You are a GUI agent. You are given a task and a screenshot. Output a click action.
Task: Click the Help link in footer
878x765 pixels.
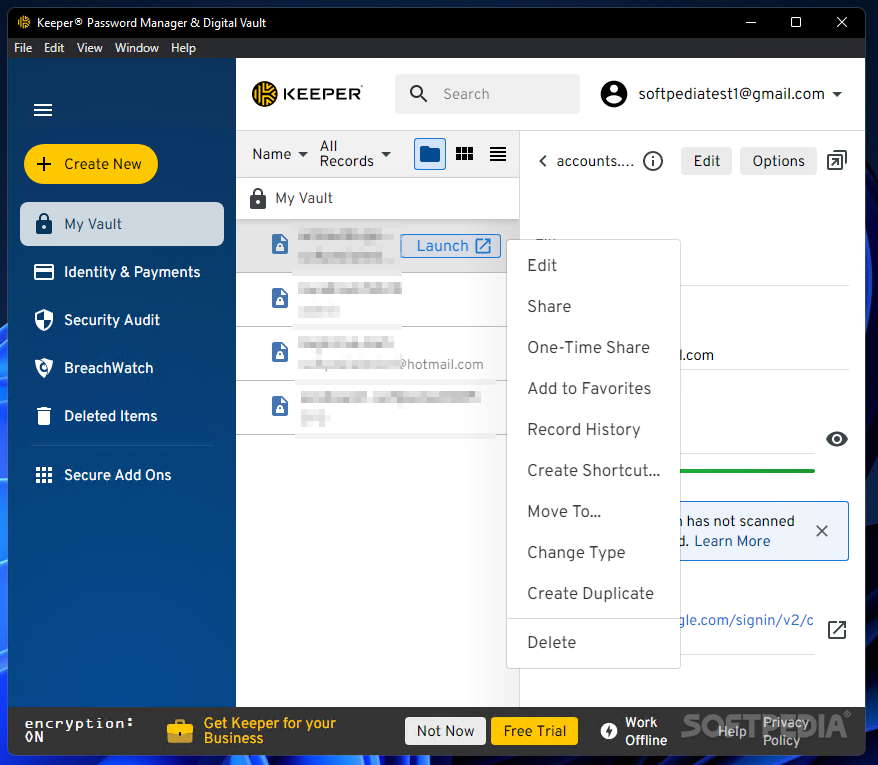pyautogui.click(x=732, y=731)
